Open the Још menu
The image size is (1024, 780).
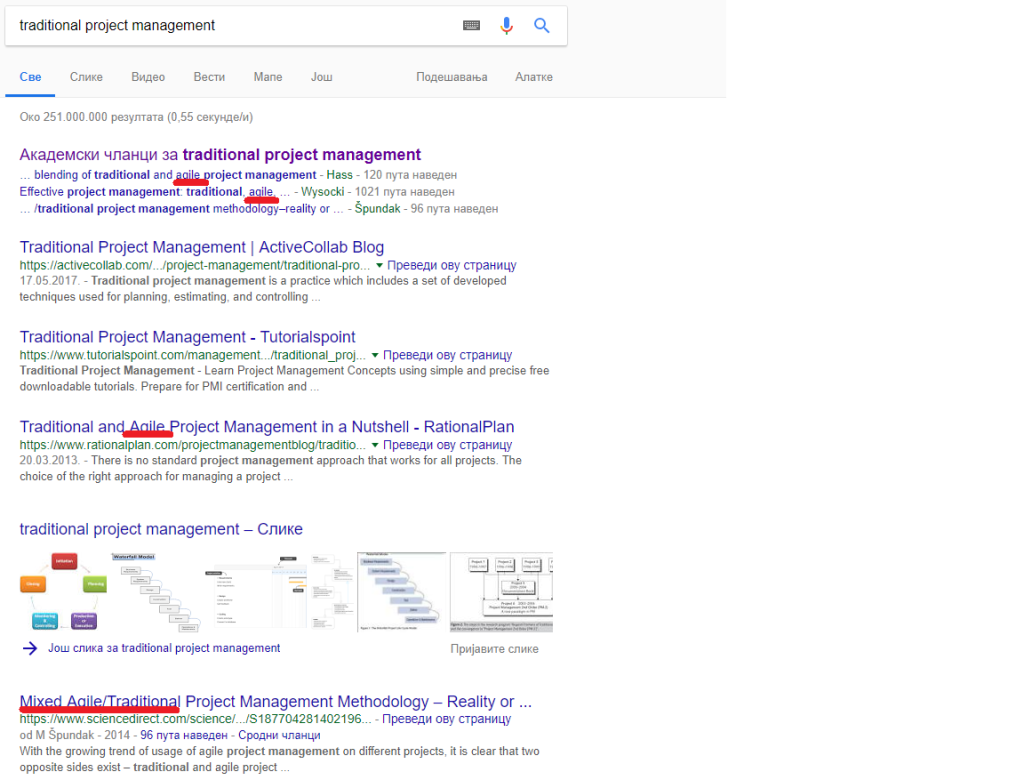pos(321,77)
